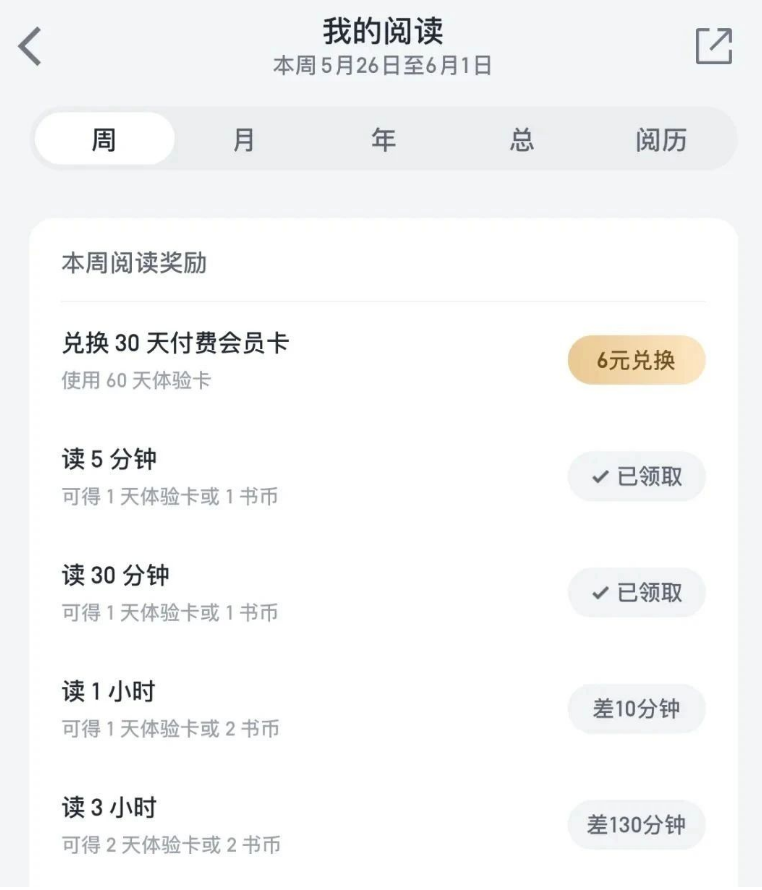Go back using the left arrow

31,46
